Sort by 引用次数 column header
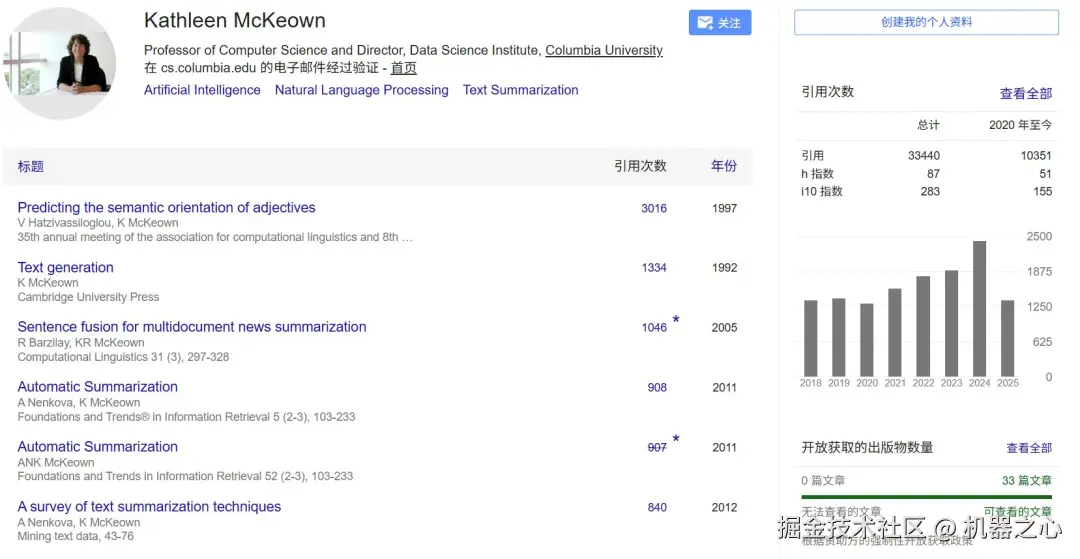 point(640,166)
